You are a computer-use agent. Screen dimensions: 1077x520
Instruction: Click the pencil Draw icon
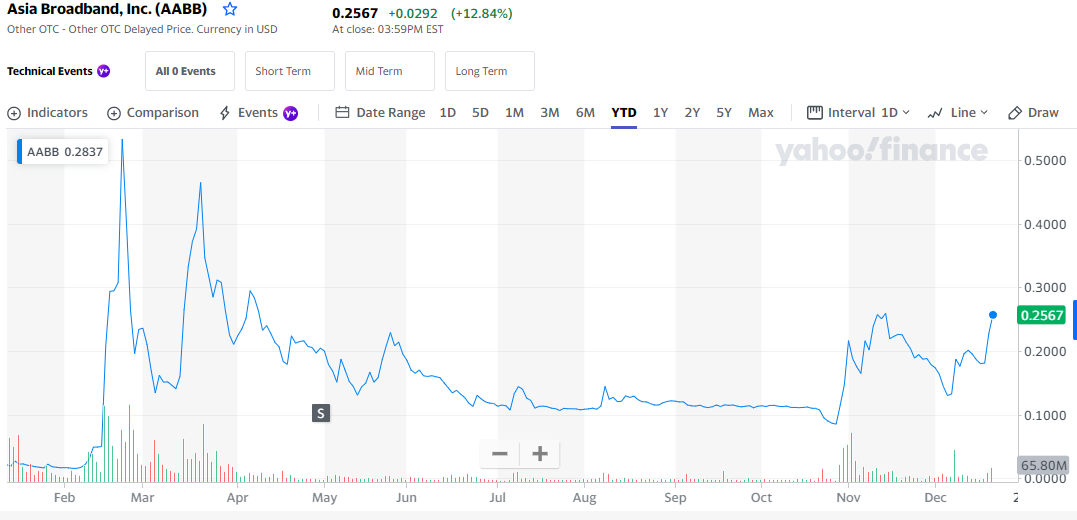pos(1015,113)
